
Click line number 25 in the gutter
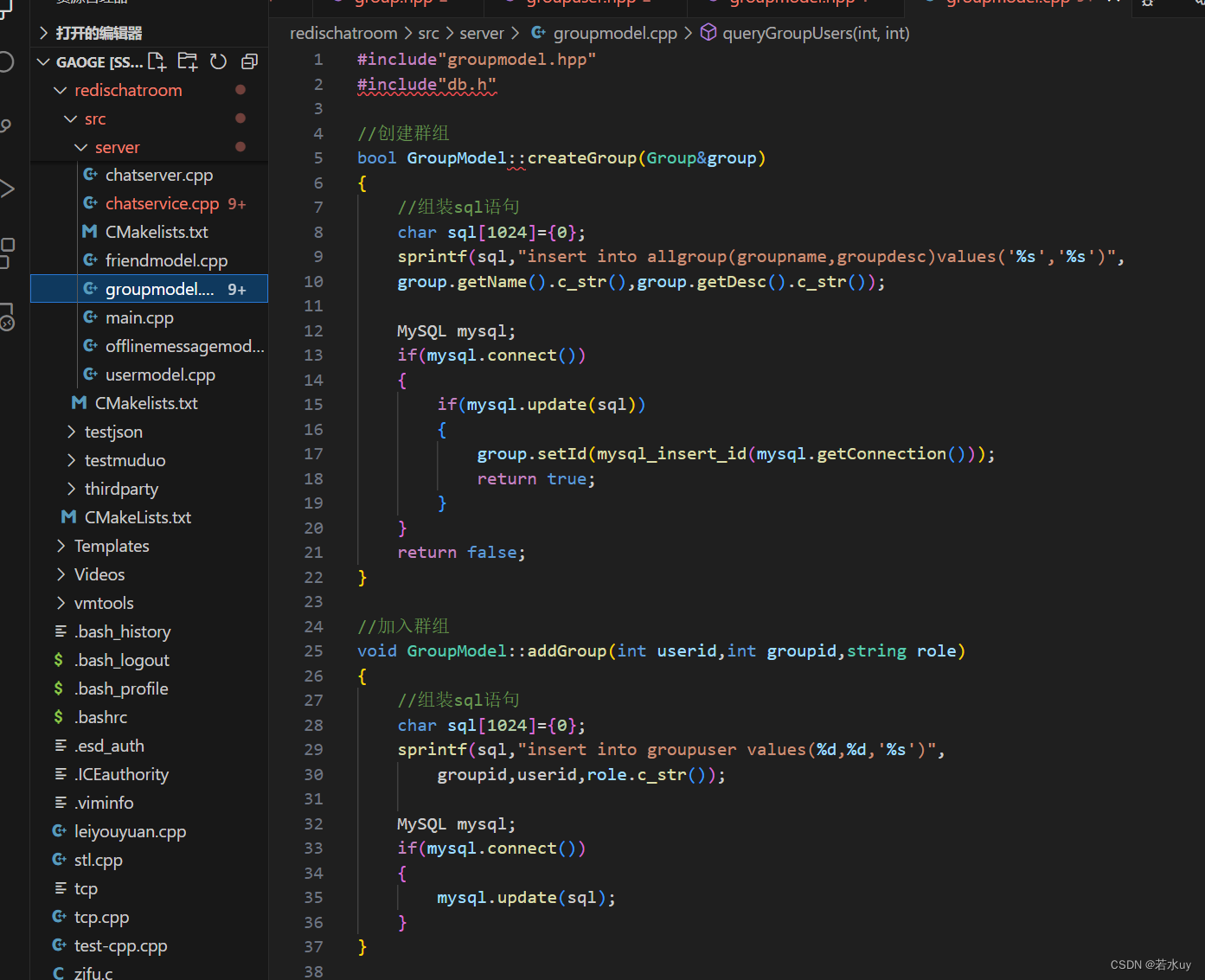[313, 650]
